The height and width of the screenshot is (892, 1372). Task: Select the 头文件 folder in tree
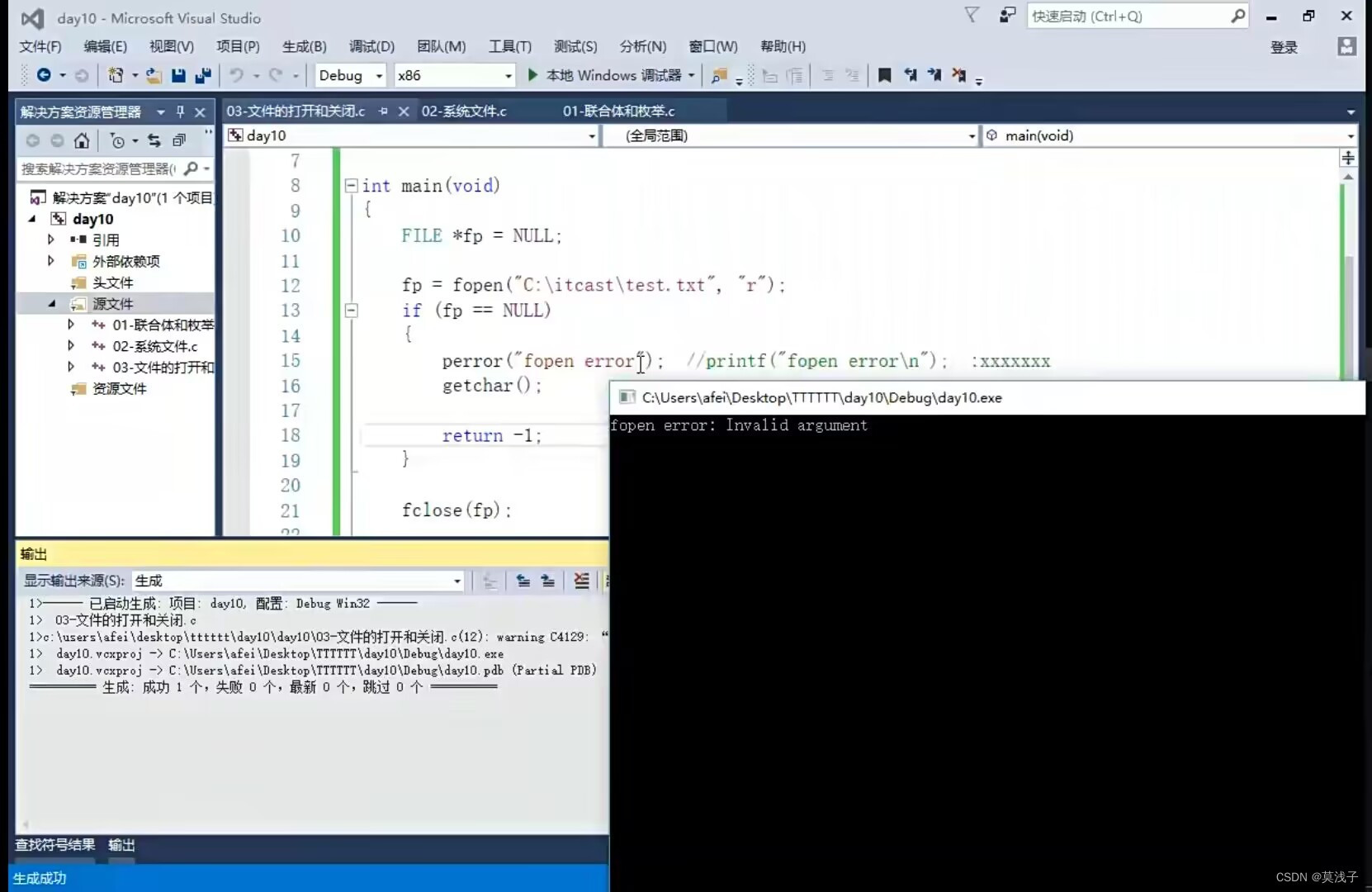112,282
